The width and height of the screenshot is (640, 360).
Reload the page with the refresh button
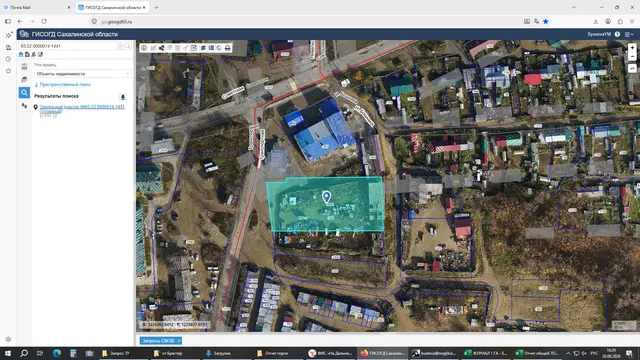tap(44, 21)
